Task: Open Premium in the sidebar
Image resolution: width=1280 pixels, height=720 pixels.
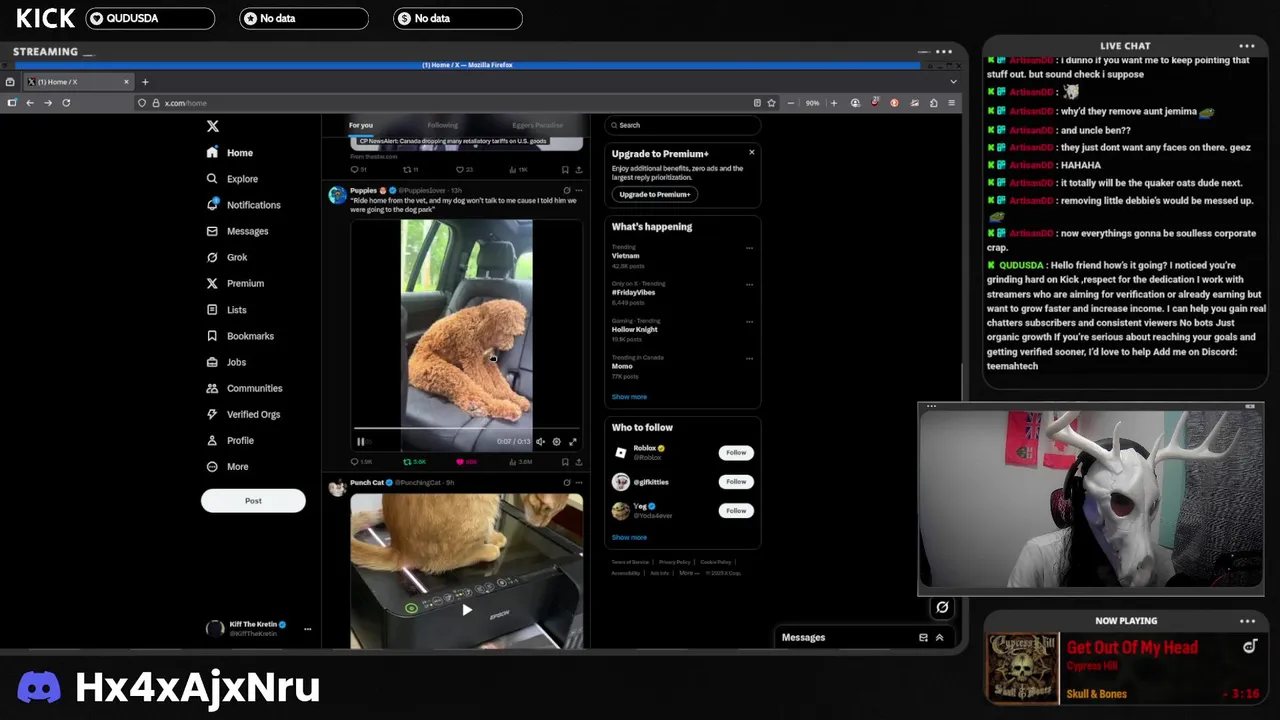Action: pyautogui.click(x=235, y=283)
